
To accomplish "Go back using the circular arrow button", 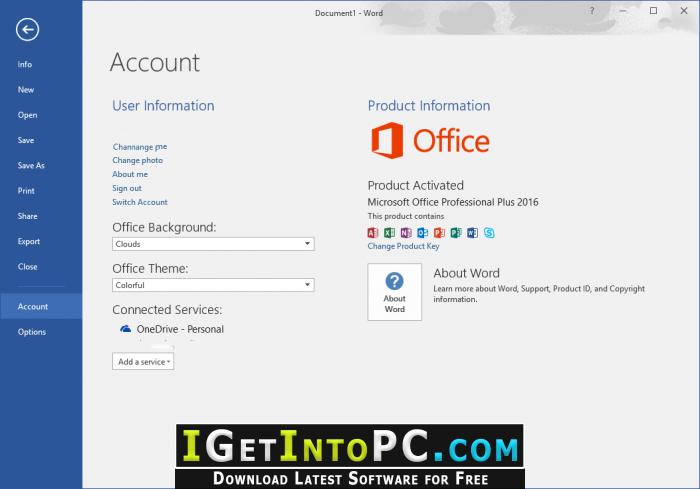I will pyautogui.click(x=27, y=29).
